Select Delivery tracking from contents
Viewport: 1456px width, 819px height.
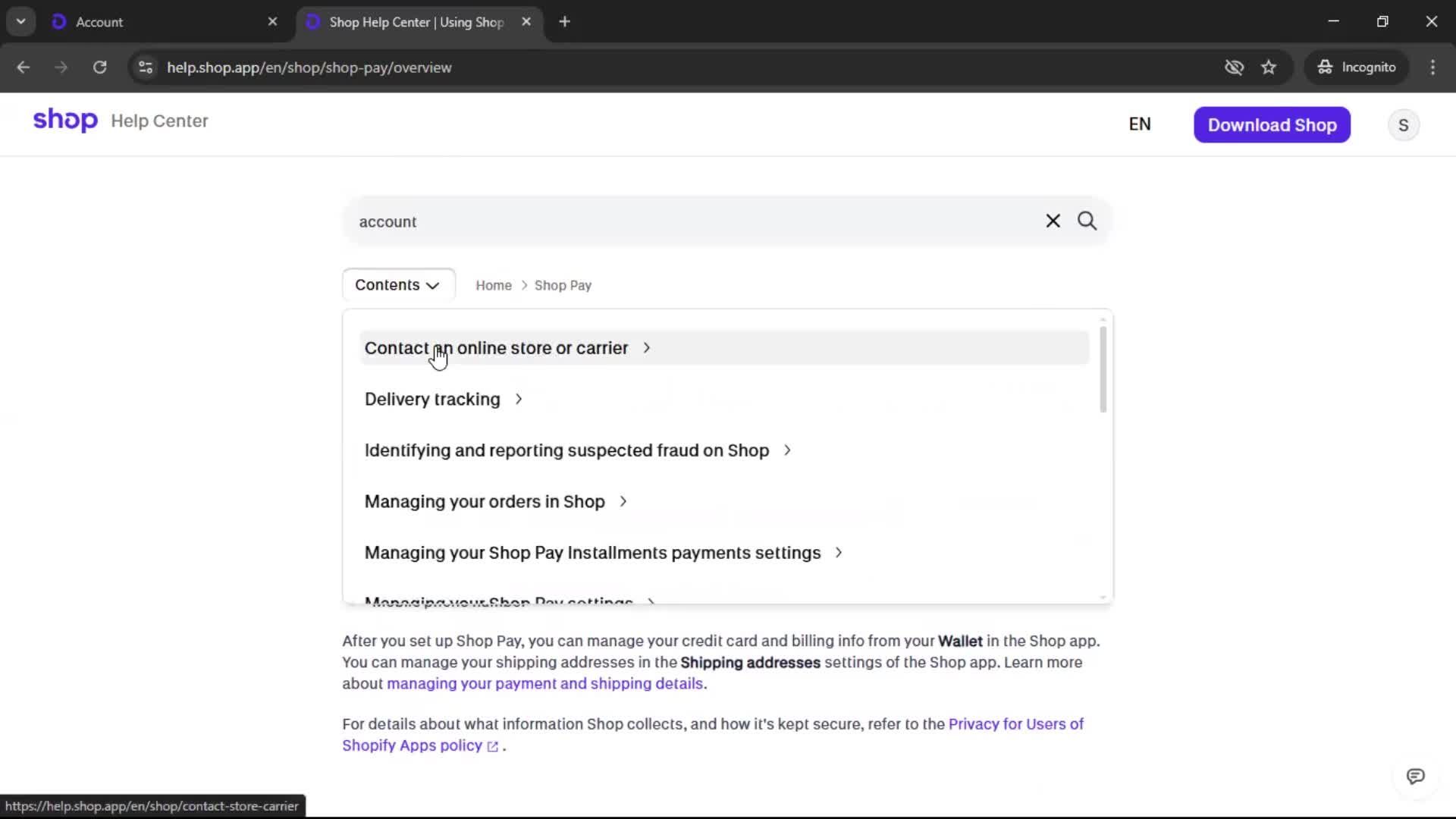click(432, 400)
